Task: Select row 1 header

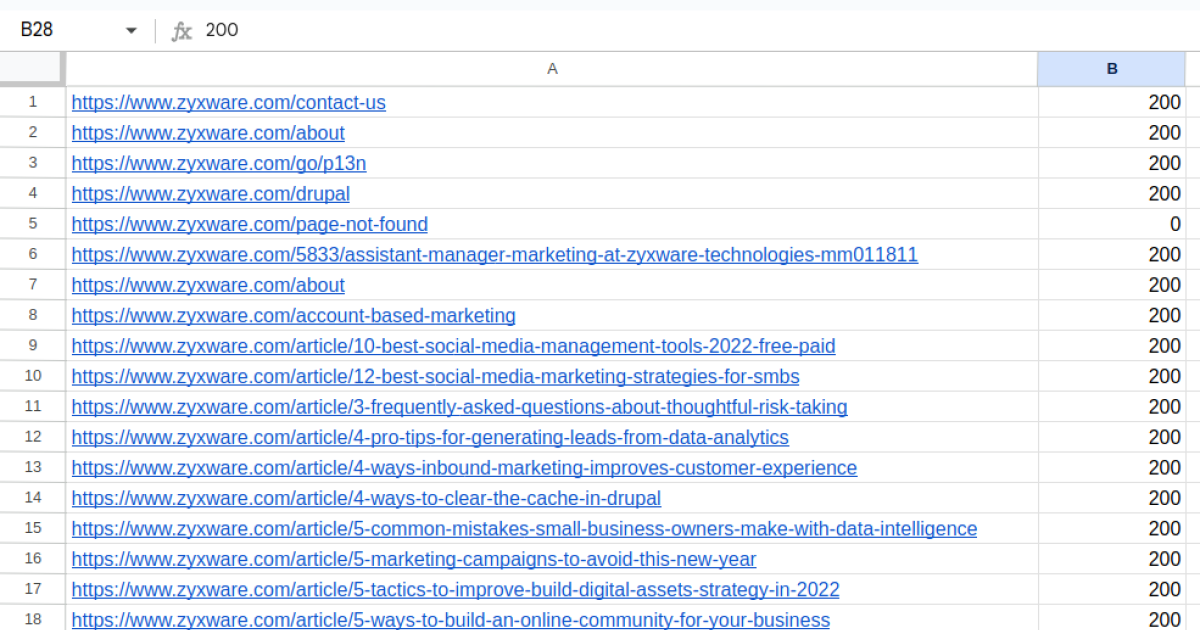Action: (x=32, y=102)
